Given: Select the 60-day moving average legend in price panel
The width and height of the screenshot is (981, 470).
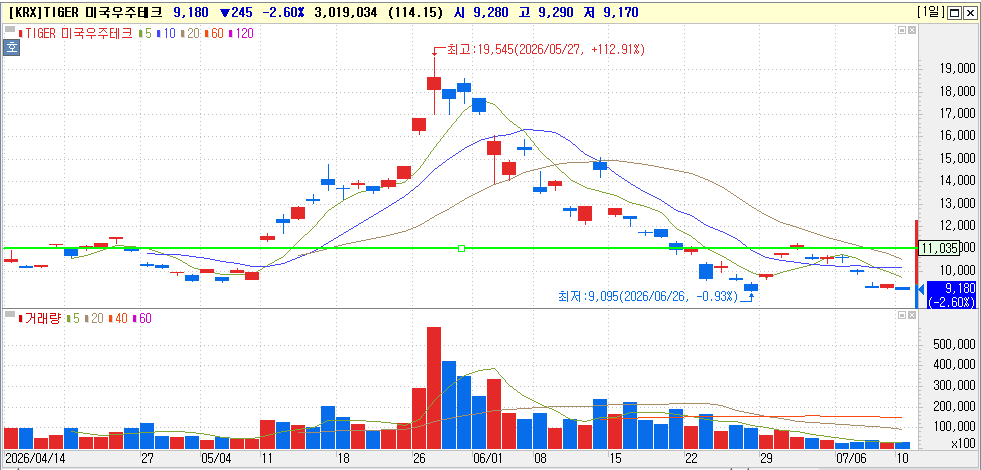Looking at the screenshot, I should point(215,34).
